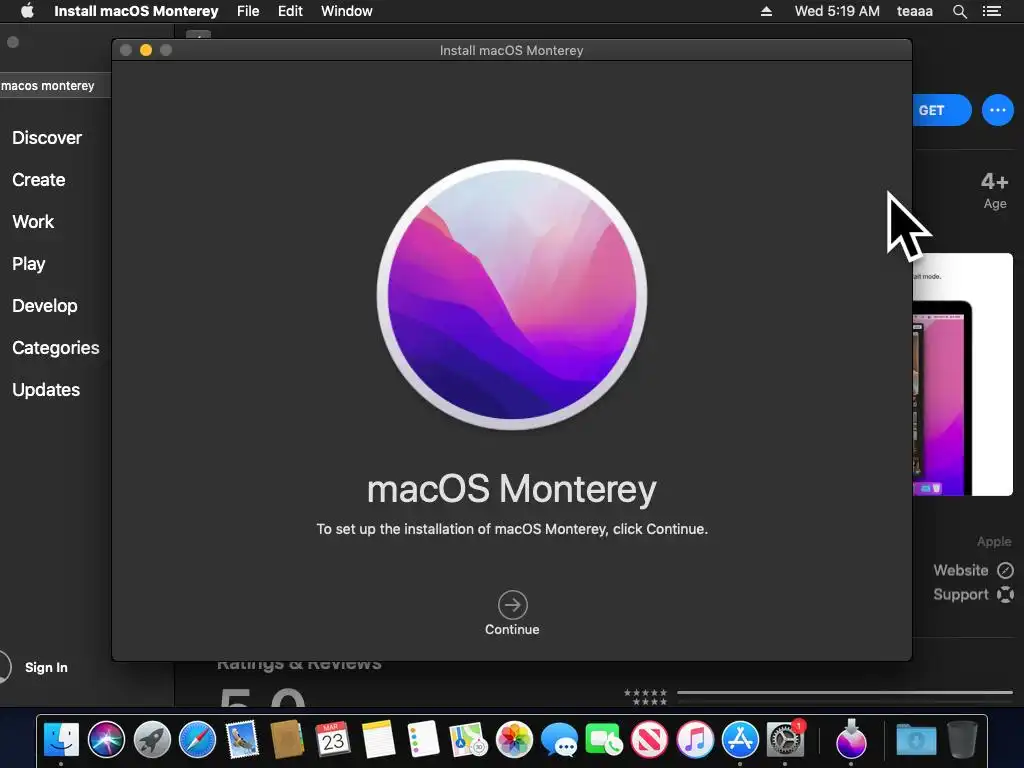Open Messages speech bubble icon in Dock
This screenshot has width=1024, height=768.
(x=559, y=740)
